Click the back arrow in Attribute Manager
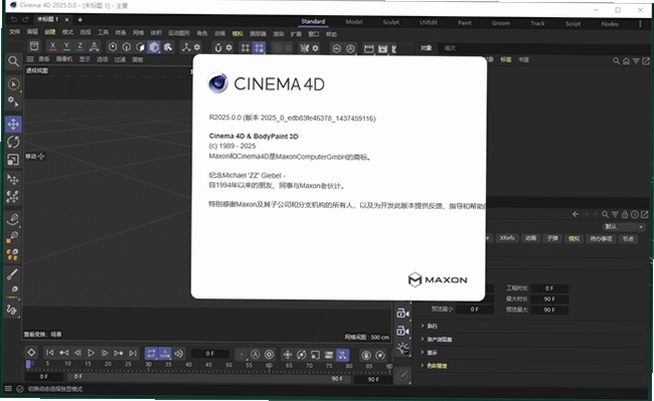Viewport: 654px width, 401px height. pos(576,214)
